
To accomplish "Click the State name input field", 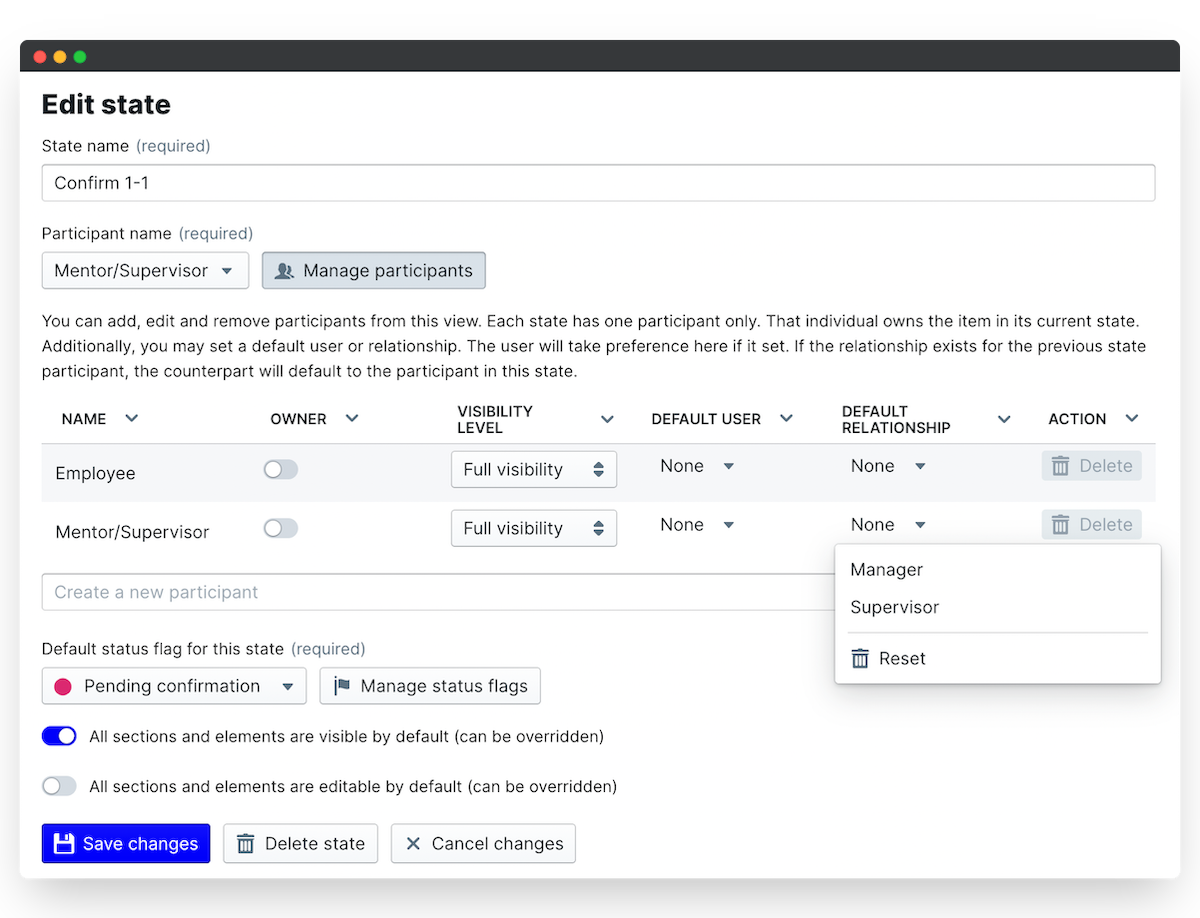I will [x=598, y=183].
